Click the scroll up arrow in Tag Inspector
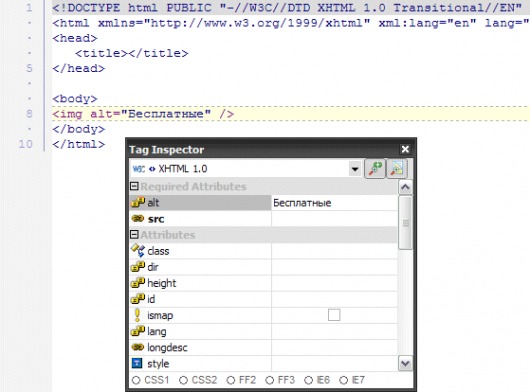Viewport: 530px width, 392px height. coord(405,187)
